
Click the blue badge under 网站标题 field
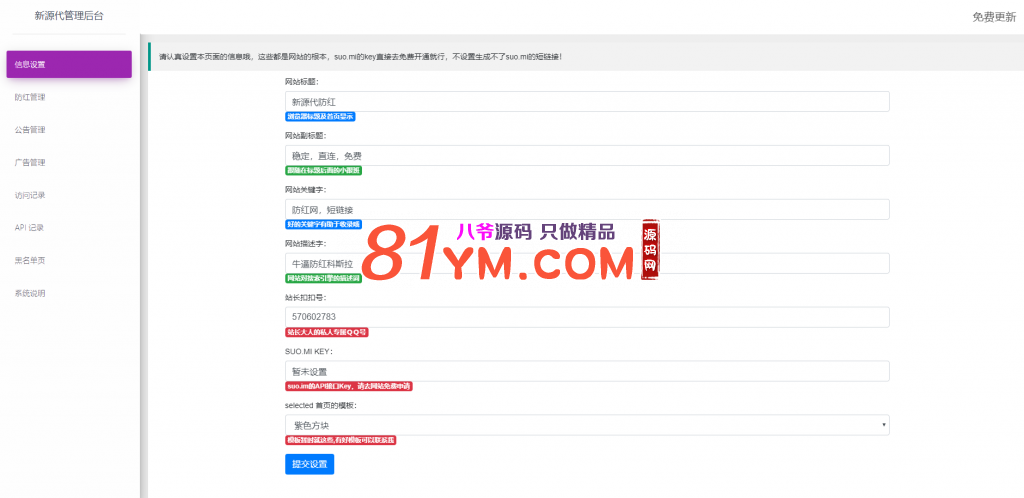click(x=321, y=117)
